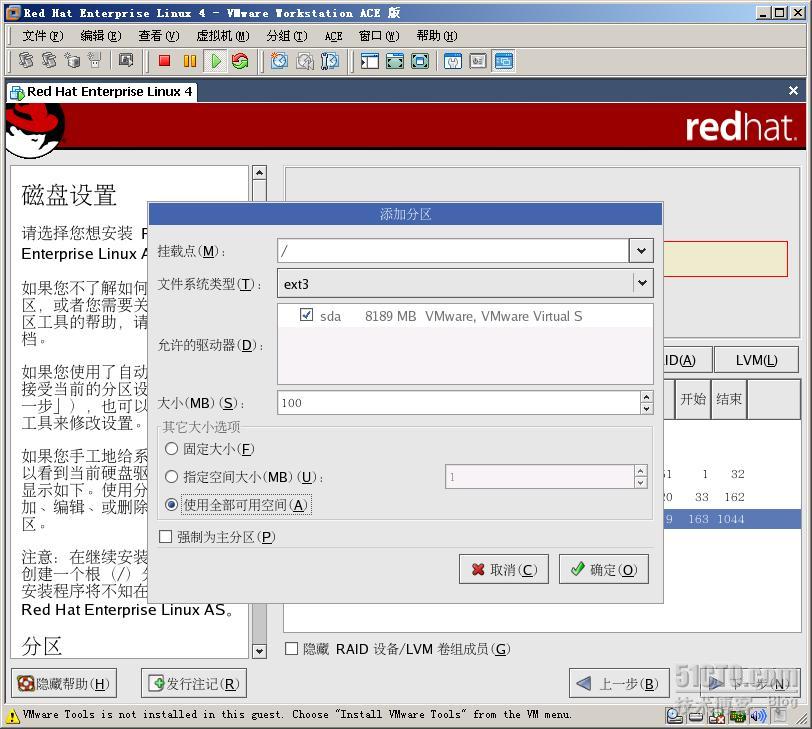The image size is (812, 729).
Task: Click the Take Snapshot clock icon
Action: [x=279, y=61]
